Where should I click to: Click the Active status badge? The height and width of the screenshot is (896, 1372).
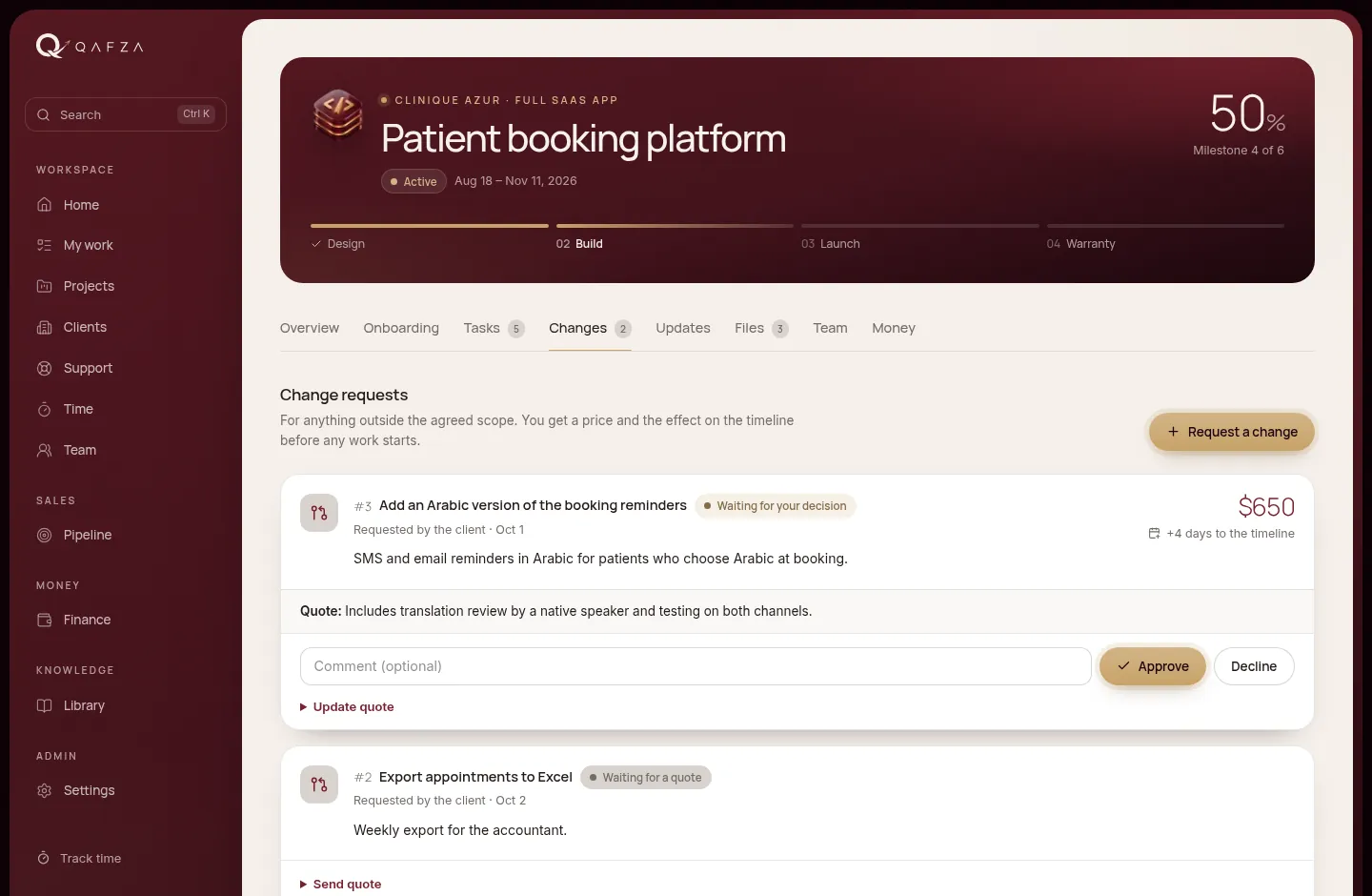coord(414,181)
